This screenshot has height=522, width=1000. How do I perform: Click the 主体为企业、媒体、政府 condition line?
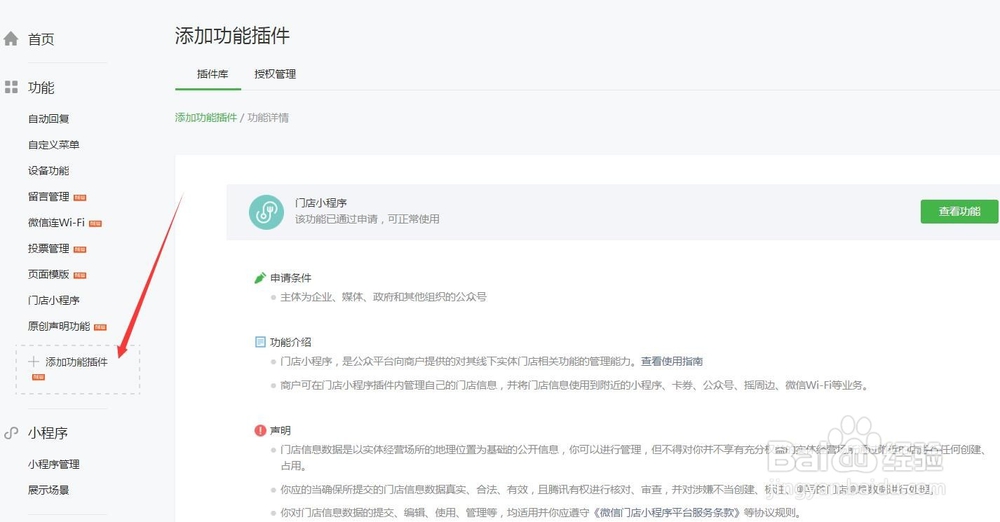tap(383, 297)
